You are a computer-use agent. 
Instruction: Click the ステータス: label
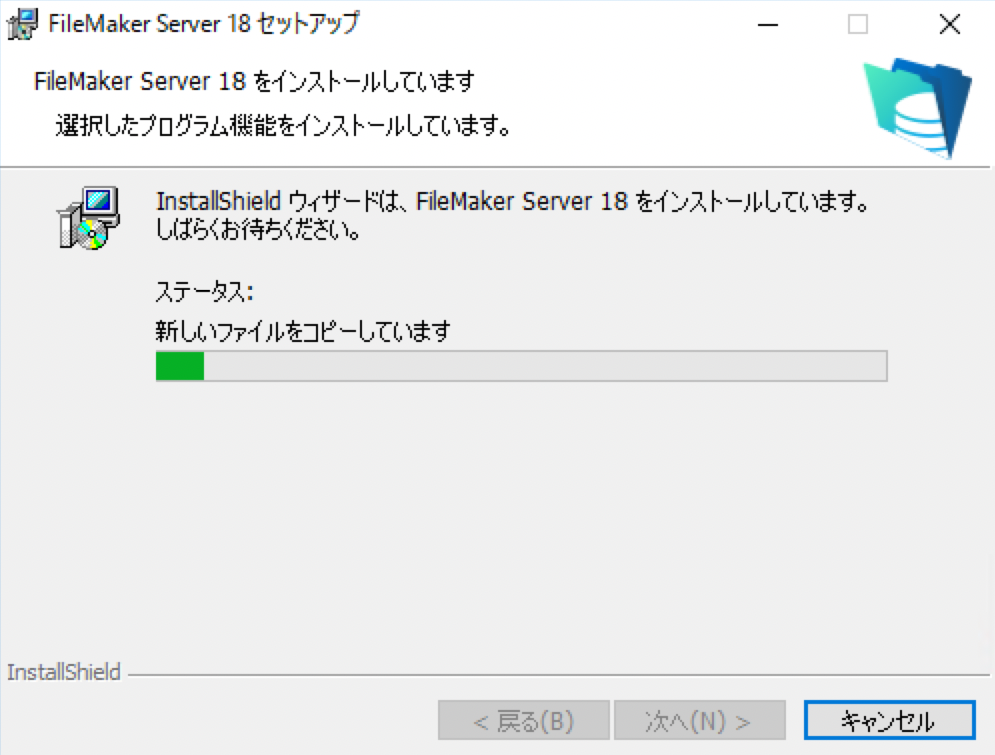coord(204,292)
